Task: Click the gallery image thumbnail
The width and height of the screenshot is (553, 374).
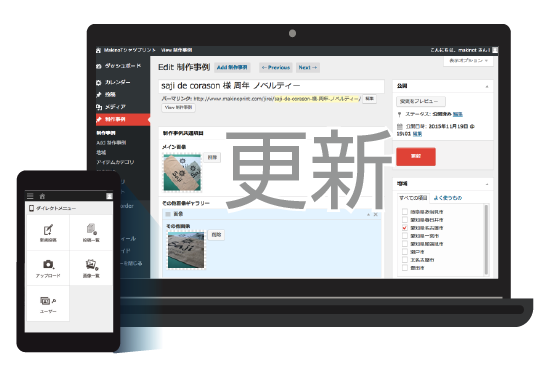Action: click(186, 250)
